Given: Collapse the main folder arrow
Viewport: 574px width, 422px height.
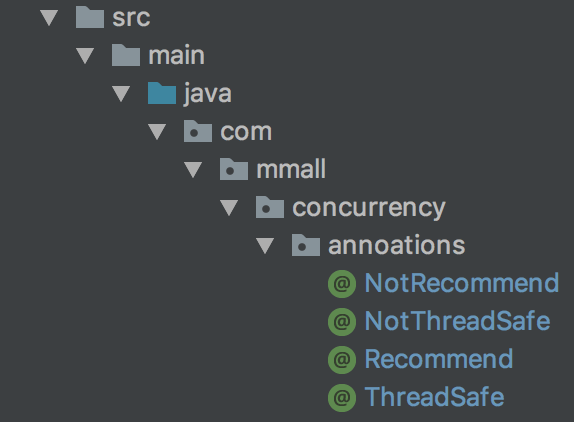Looking at the screenshot, I should click(85, 56).
